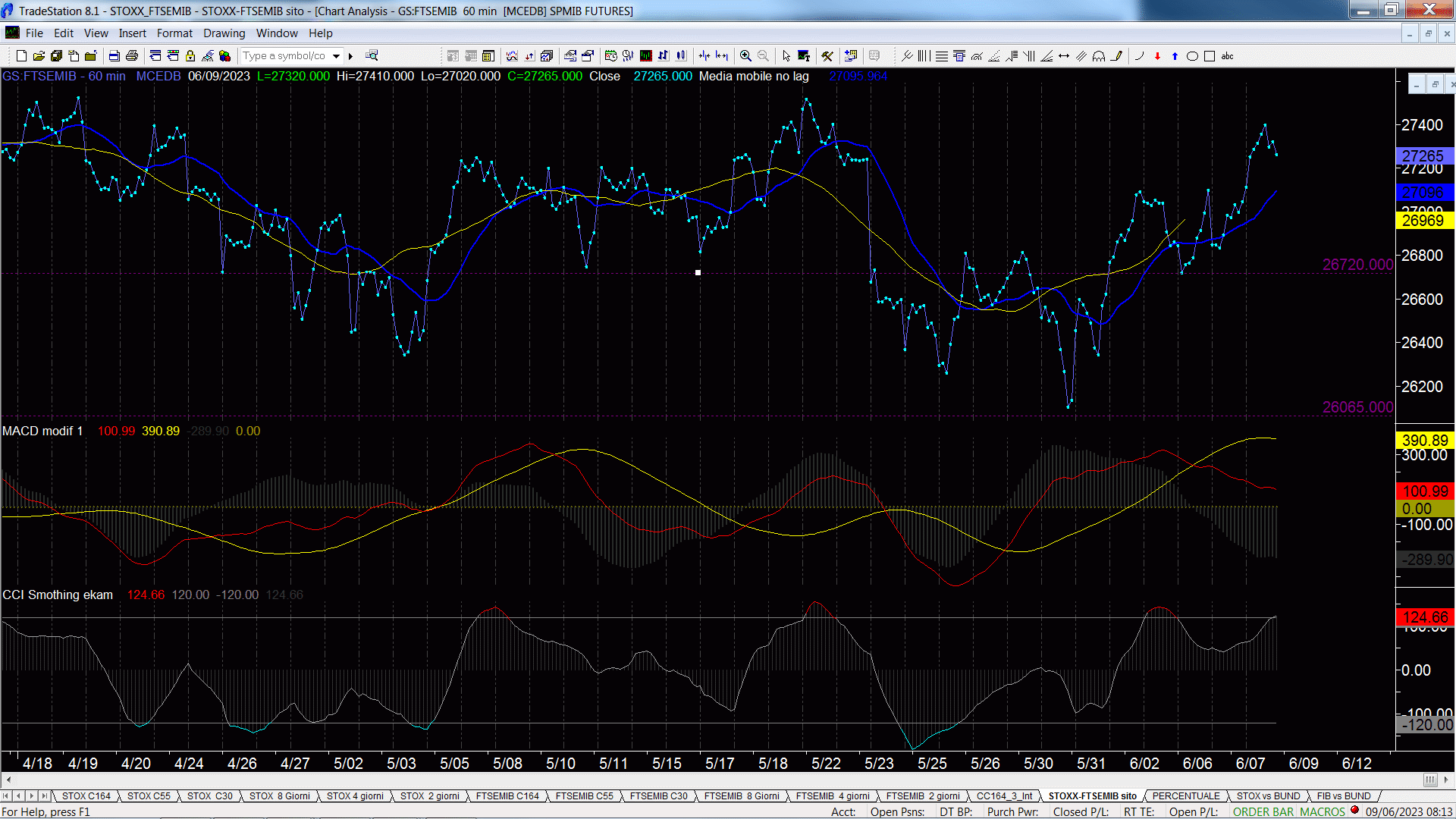Viewport: 1456px width, 819px height.
Task: Click ORDER BAR in the status bar
Action: (x=1263, y=811)
